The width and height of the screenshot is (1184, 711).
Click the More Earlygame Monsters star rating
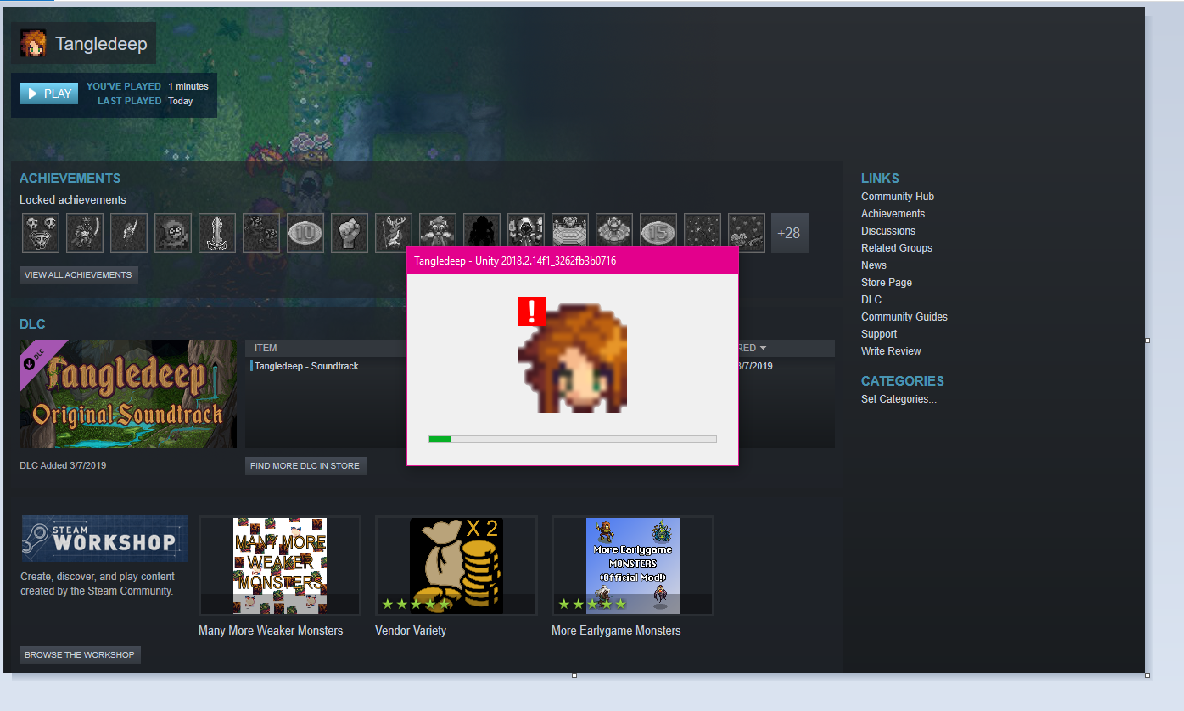592,604
